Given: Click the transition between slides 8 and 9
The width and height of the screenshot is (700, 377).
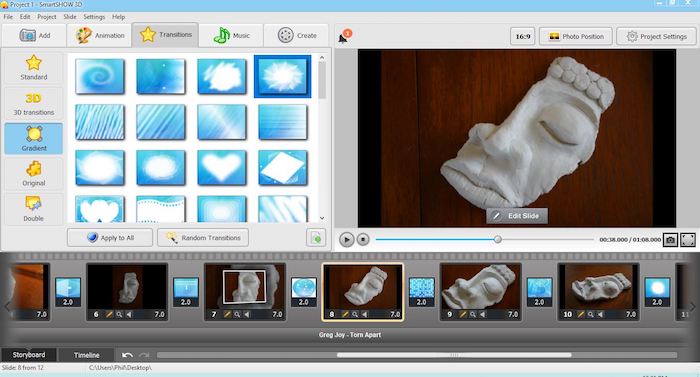Looking at the screenshot, I should click(x=421, y=292).
